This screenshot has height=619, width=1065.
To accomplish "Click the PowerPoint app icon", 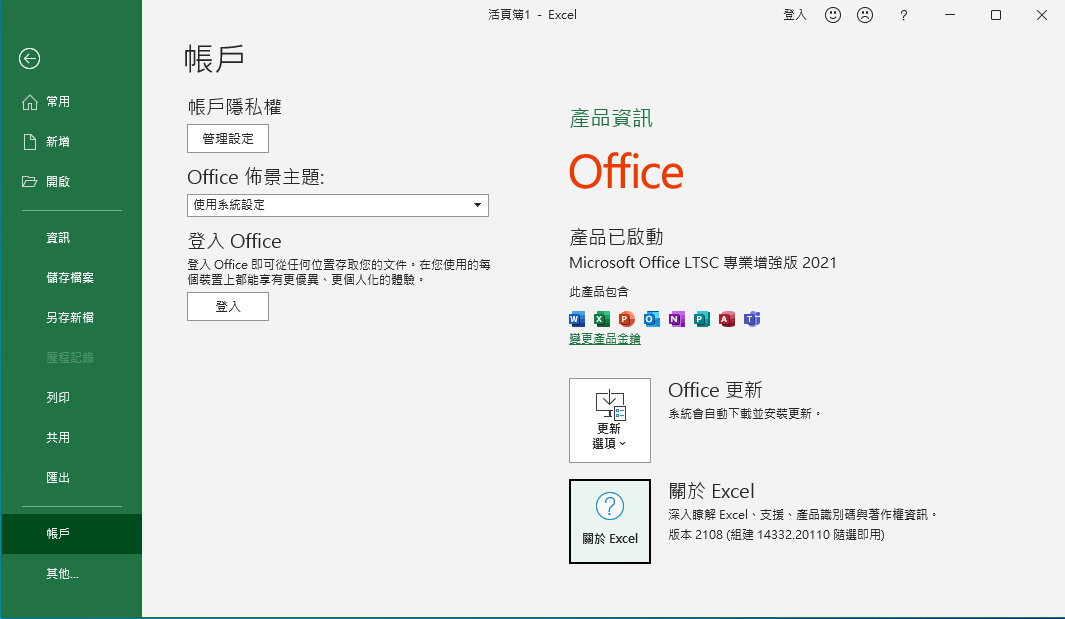I will [627, 319].
